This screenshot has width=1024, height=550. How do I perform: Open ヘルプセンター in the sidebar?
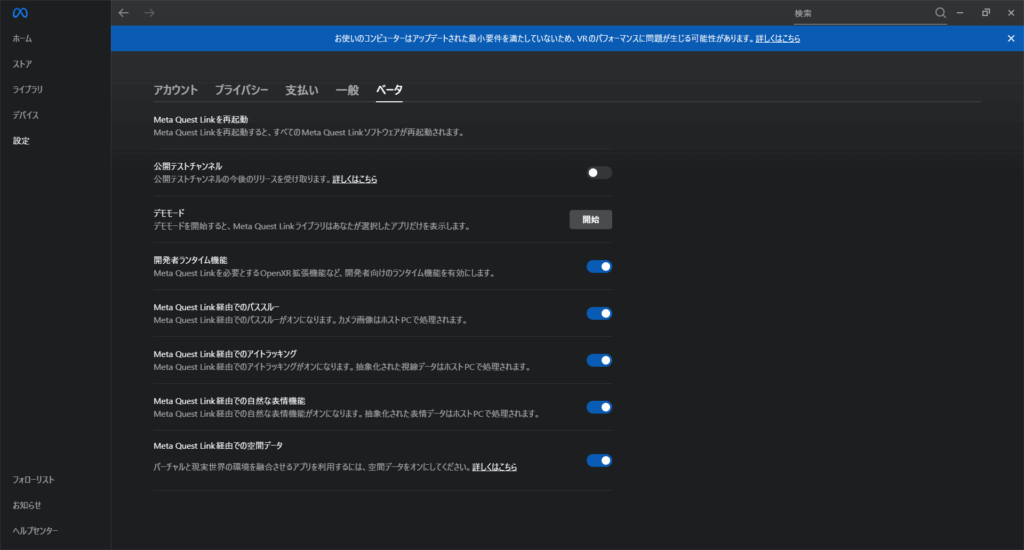[x=35, y=530]
